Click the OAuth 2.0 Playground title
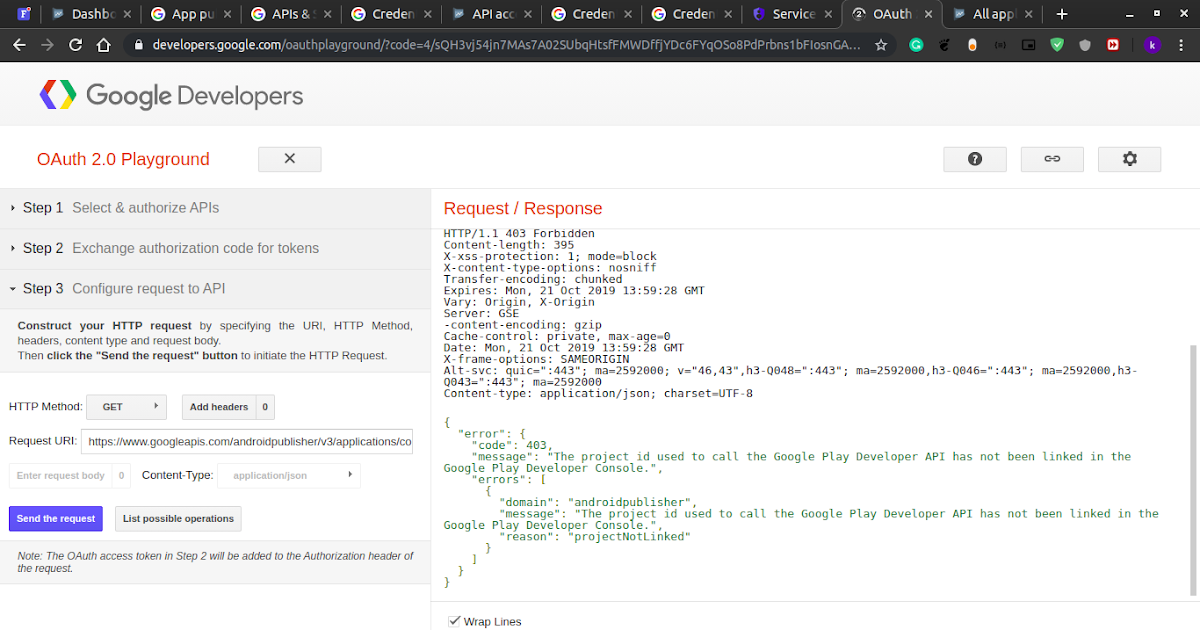 coord(123,159)
